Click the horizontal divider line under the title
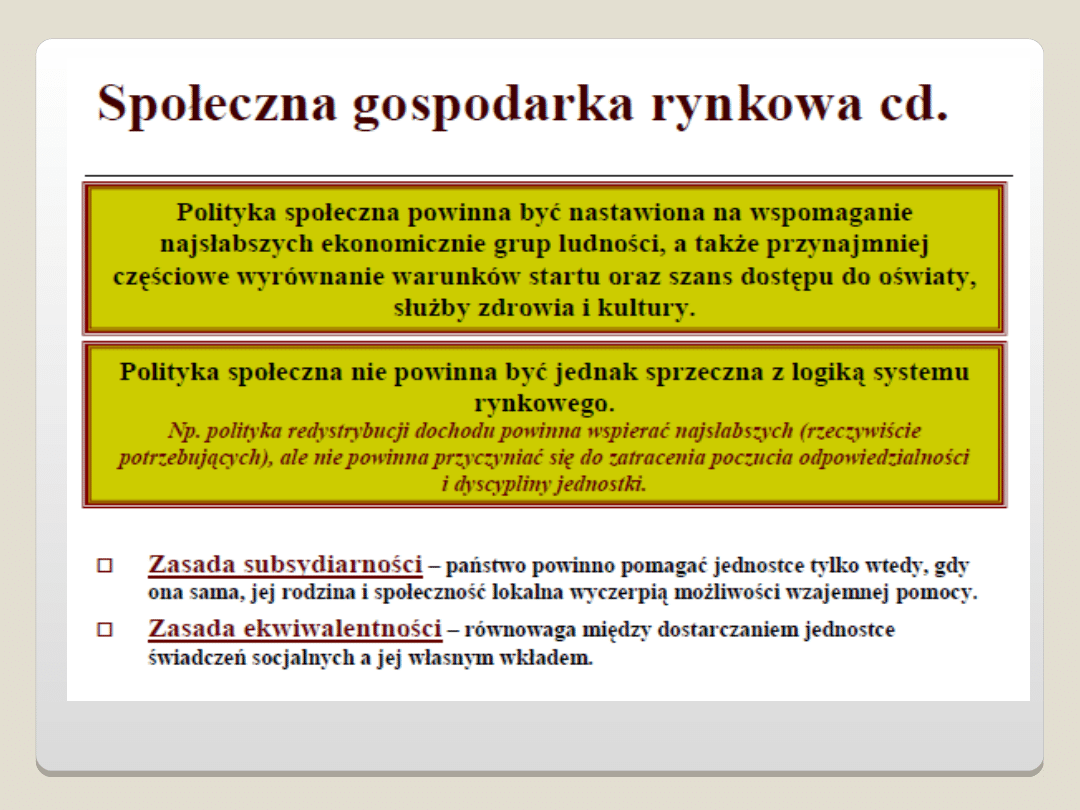 548,175
